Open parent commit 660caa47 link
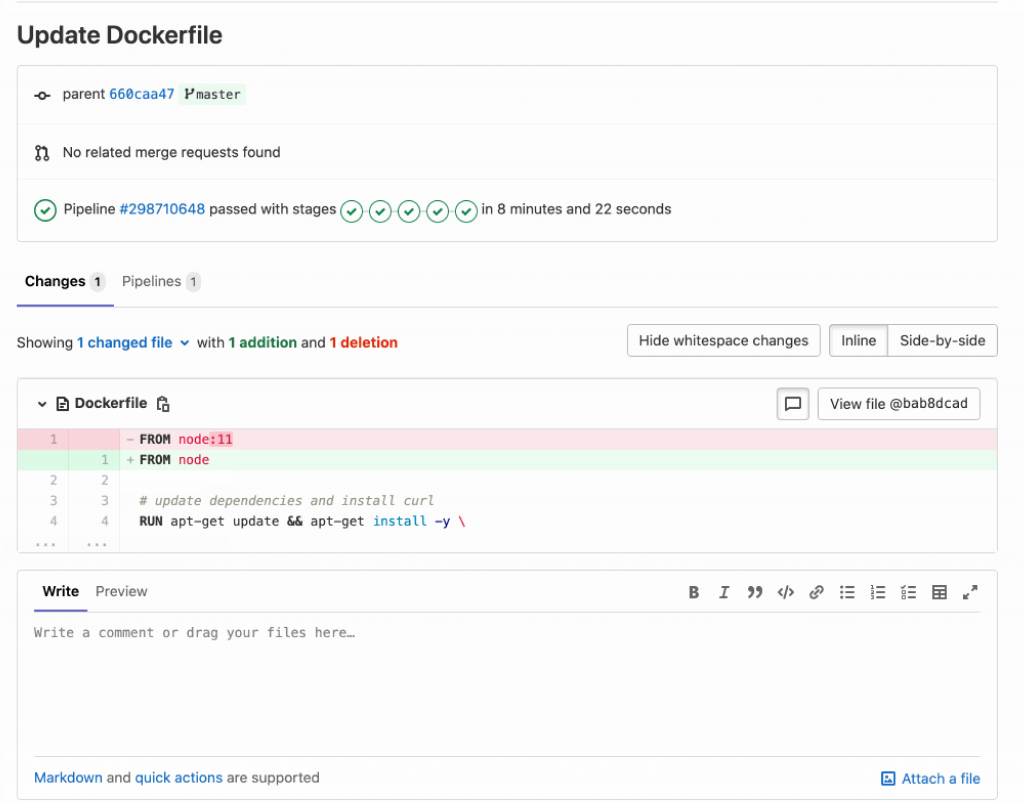1024x803 pixels. point(141,94)
